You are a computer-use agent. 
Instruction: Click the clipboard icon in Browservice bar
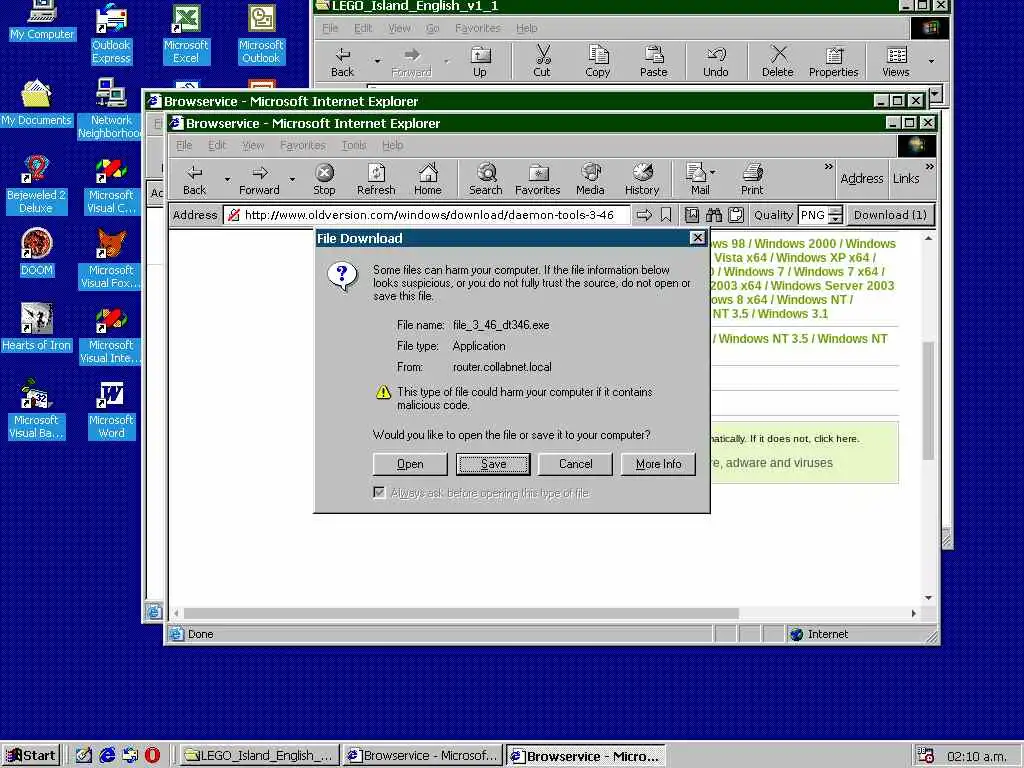736,215
